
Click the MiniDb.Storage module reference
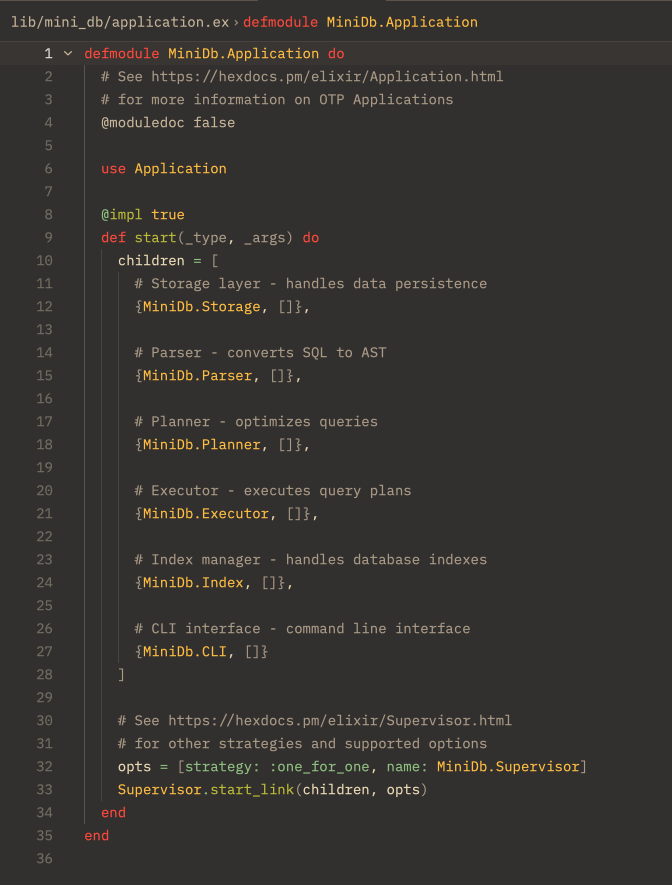pos(201,306)
